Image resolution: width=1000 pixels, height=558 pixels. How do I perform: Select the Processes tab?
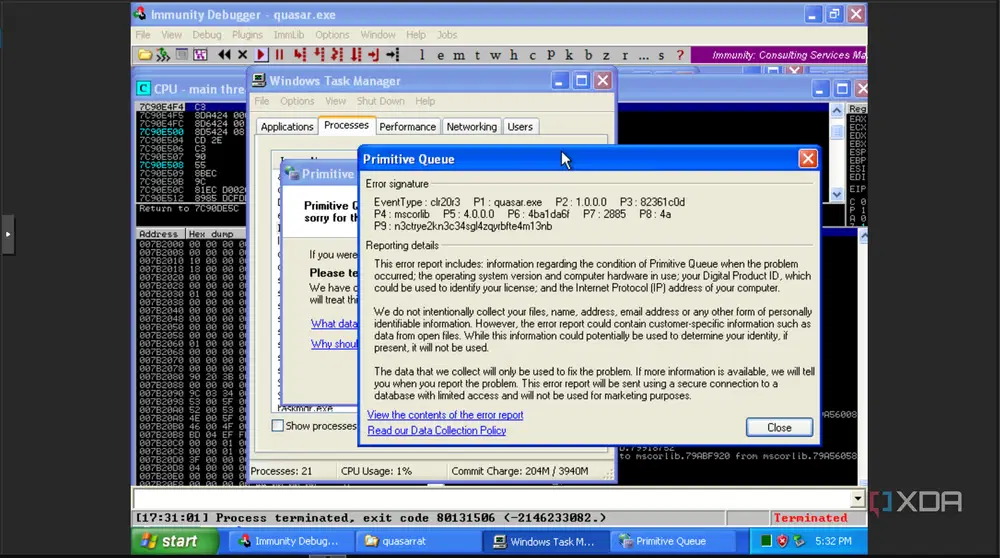(346, 125)
